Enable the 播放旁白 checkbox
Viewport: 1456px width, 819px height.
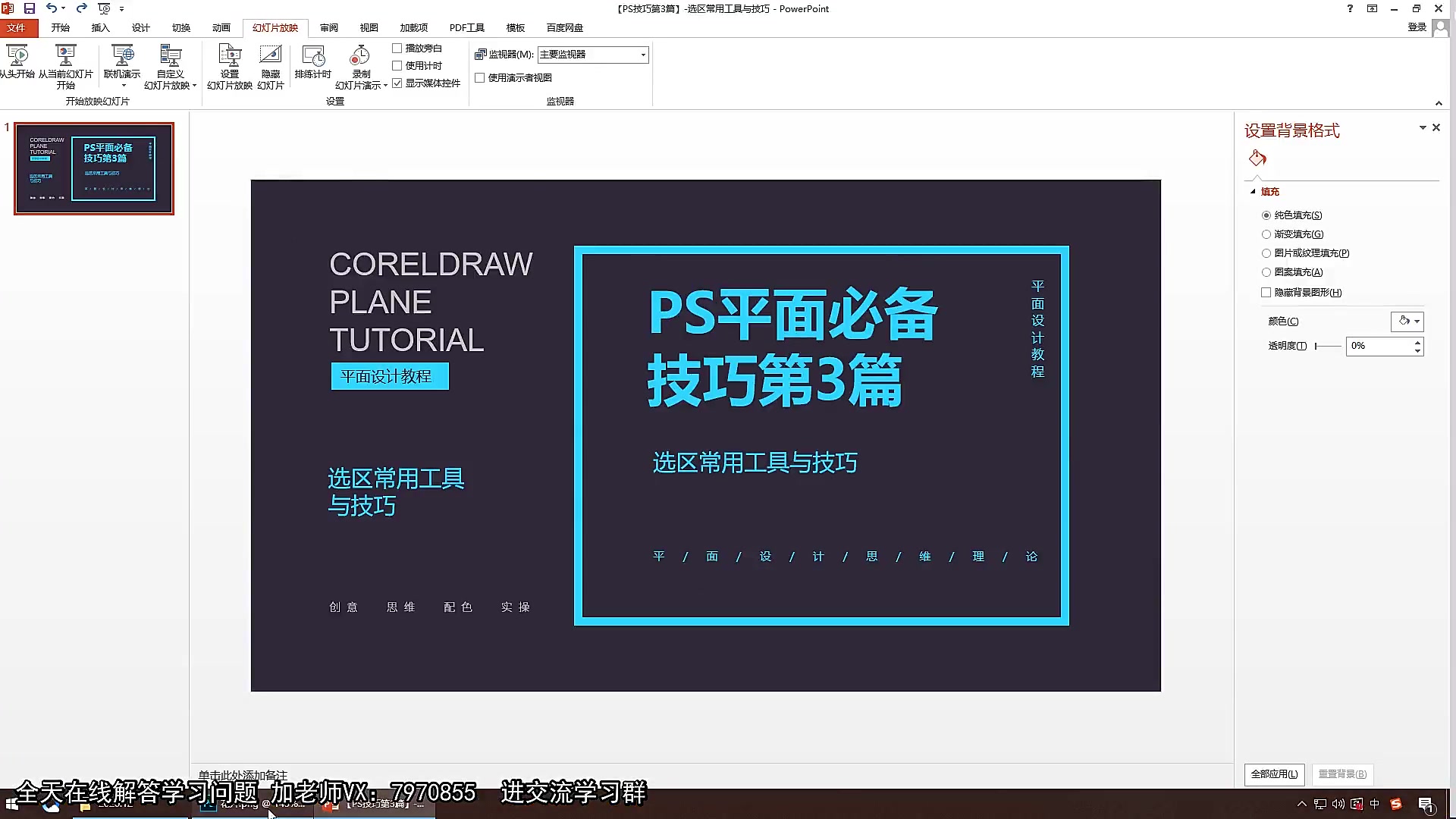click(x=397, y=48)
